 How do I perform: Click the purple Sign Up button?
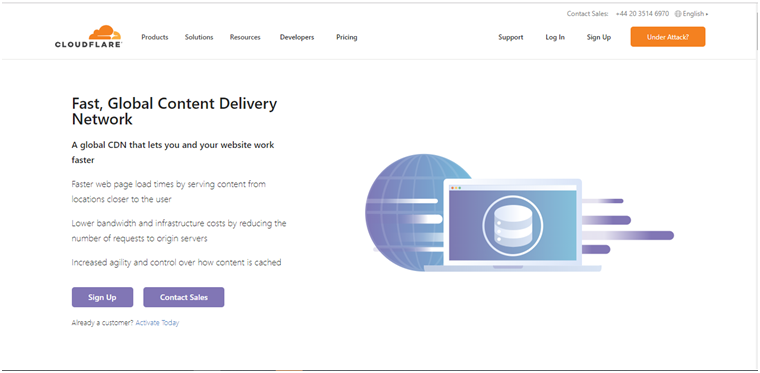click(x=102, y=297)
